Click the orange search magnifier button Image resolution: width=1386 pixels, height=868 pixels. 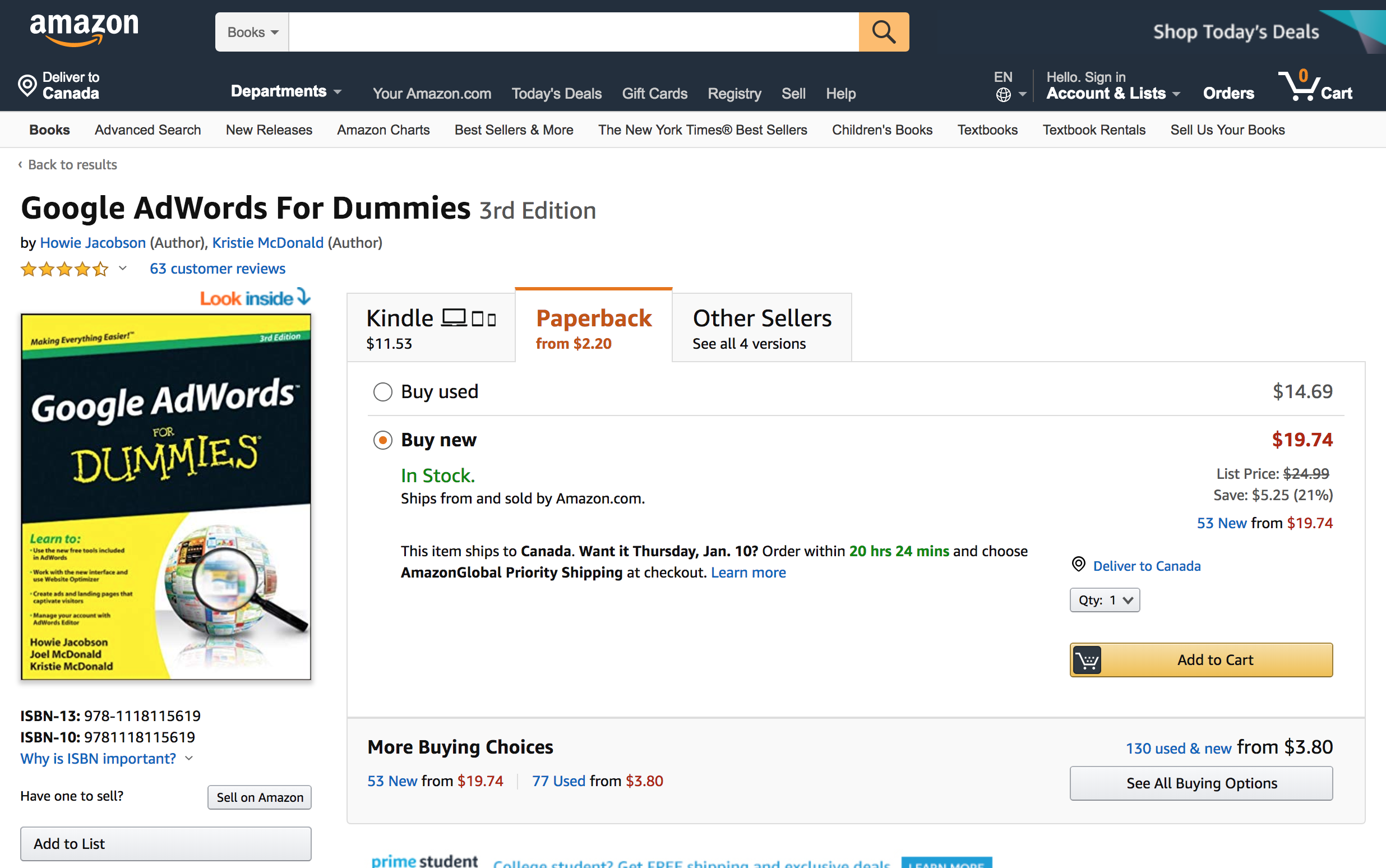pyautogui.click(x=883, y=32)
